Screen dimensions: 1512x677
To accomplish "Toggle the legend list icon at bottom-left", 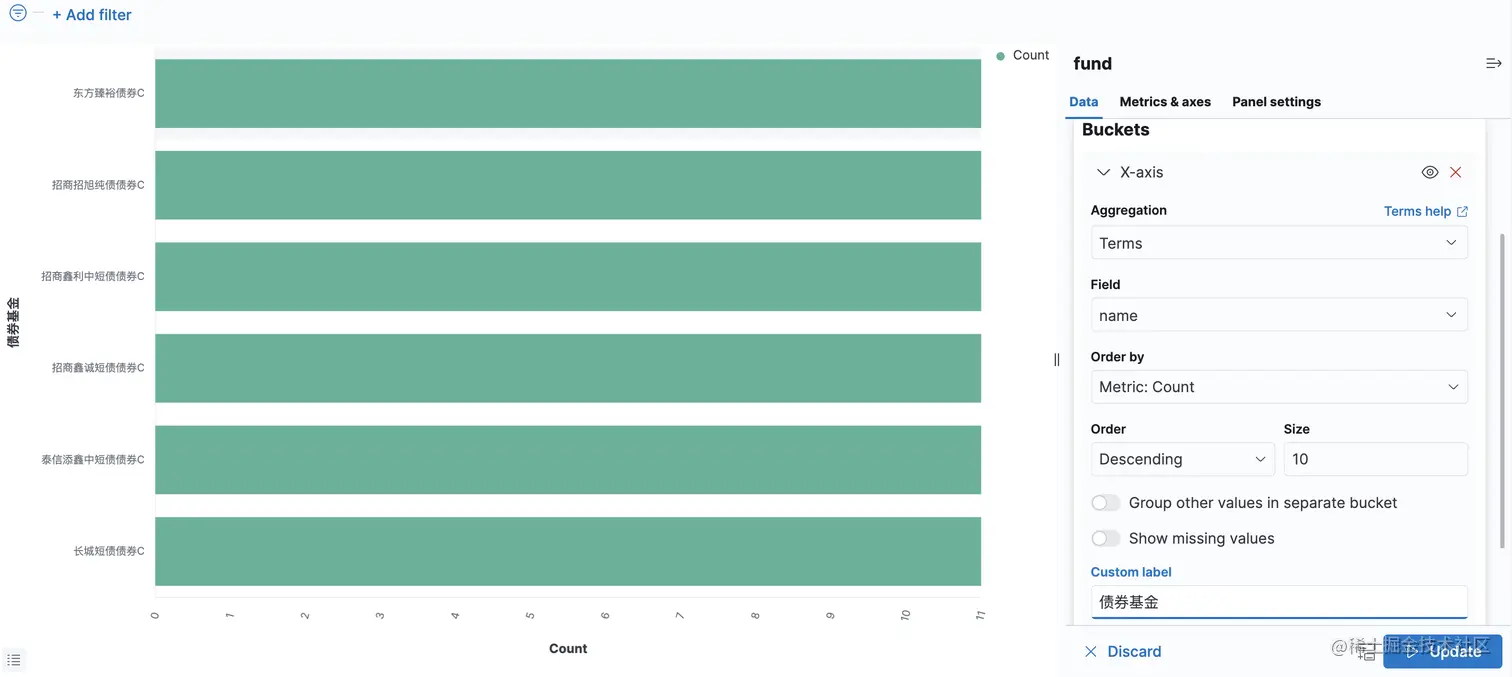I will 13,660.
